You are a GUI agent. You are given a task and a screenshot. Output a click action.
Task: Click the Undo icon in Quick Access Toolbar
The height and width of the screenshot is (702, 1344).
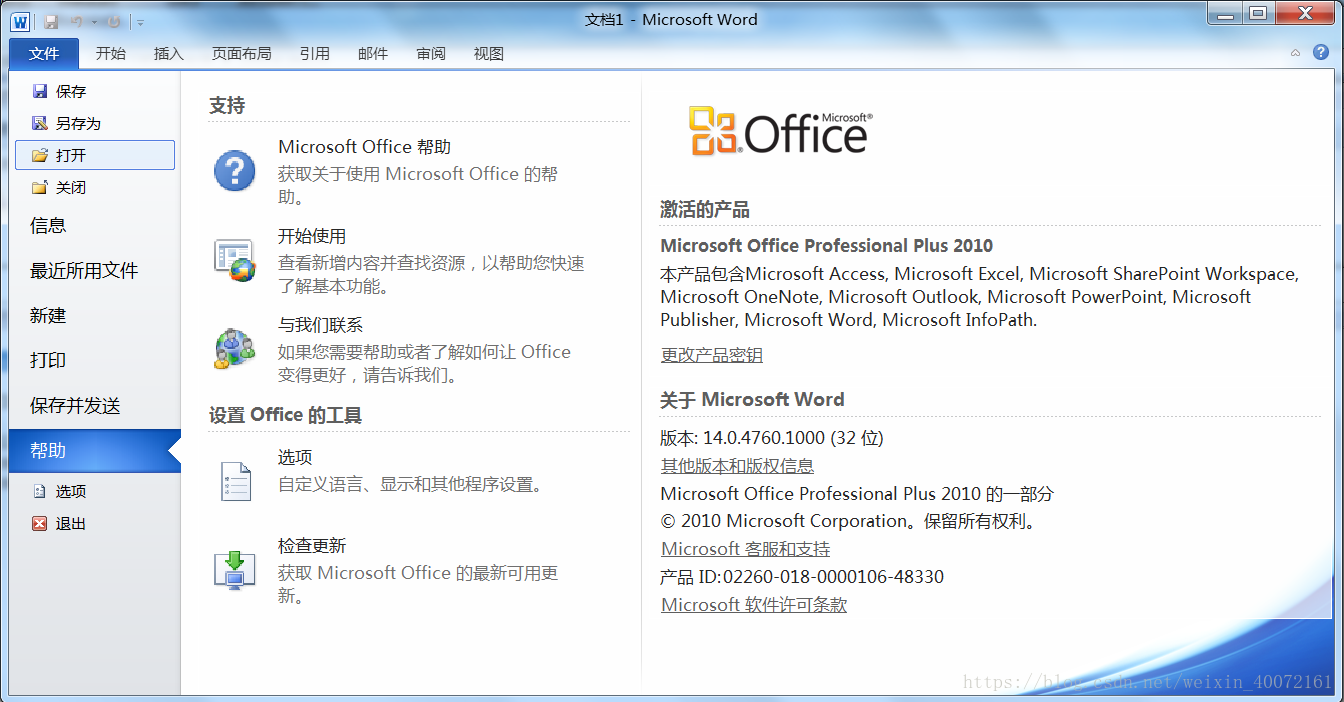[77, 21]
